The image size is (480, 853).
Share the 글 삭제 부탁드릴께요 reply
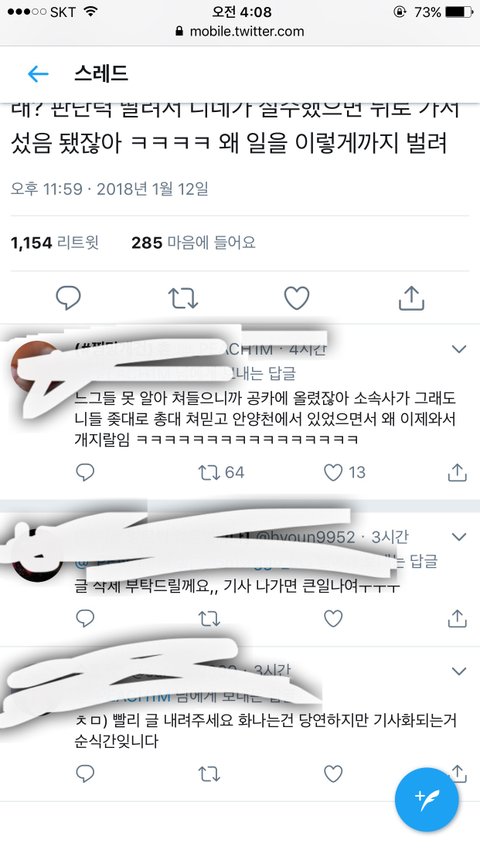pyautogui.click(x=457, y=618)
